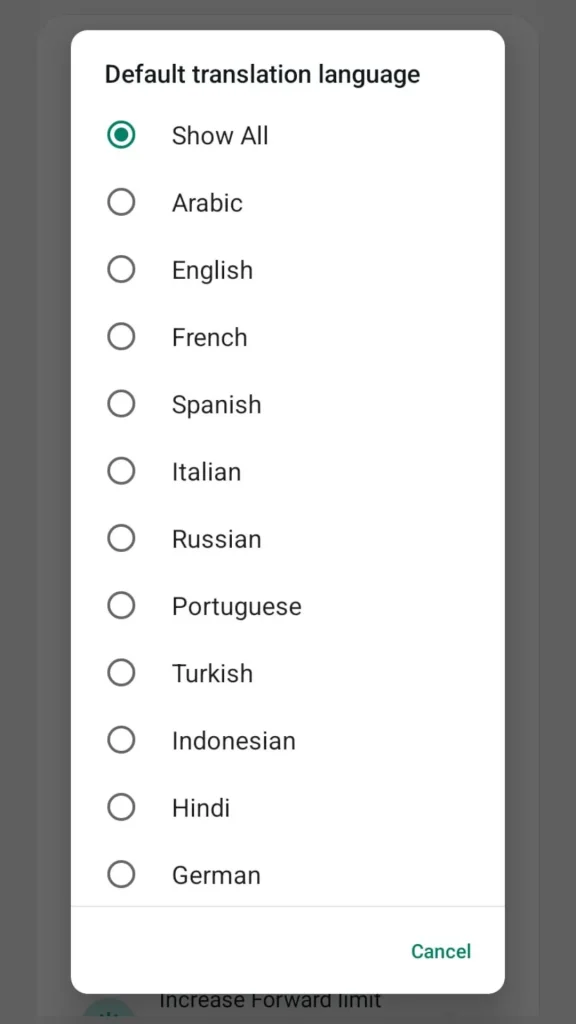Tap the circular icon next to Increase Forward limit
Viewport: 576px width, 1024px height.
click(108, 1009)
